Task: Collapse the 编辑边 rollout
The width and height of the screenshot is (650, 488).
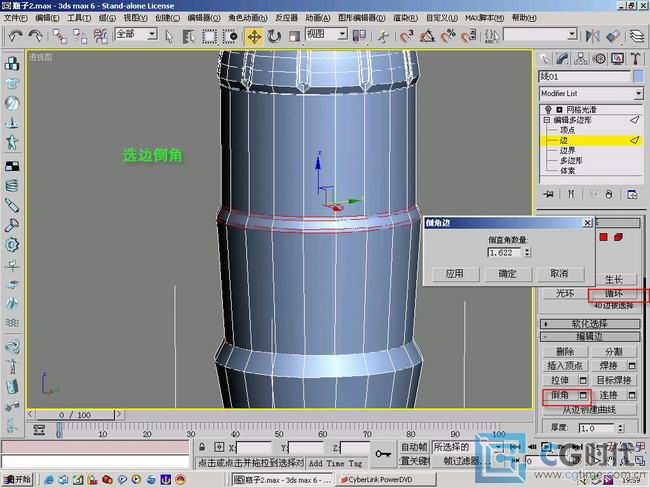Action: (590, 336)
